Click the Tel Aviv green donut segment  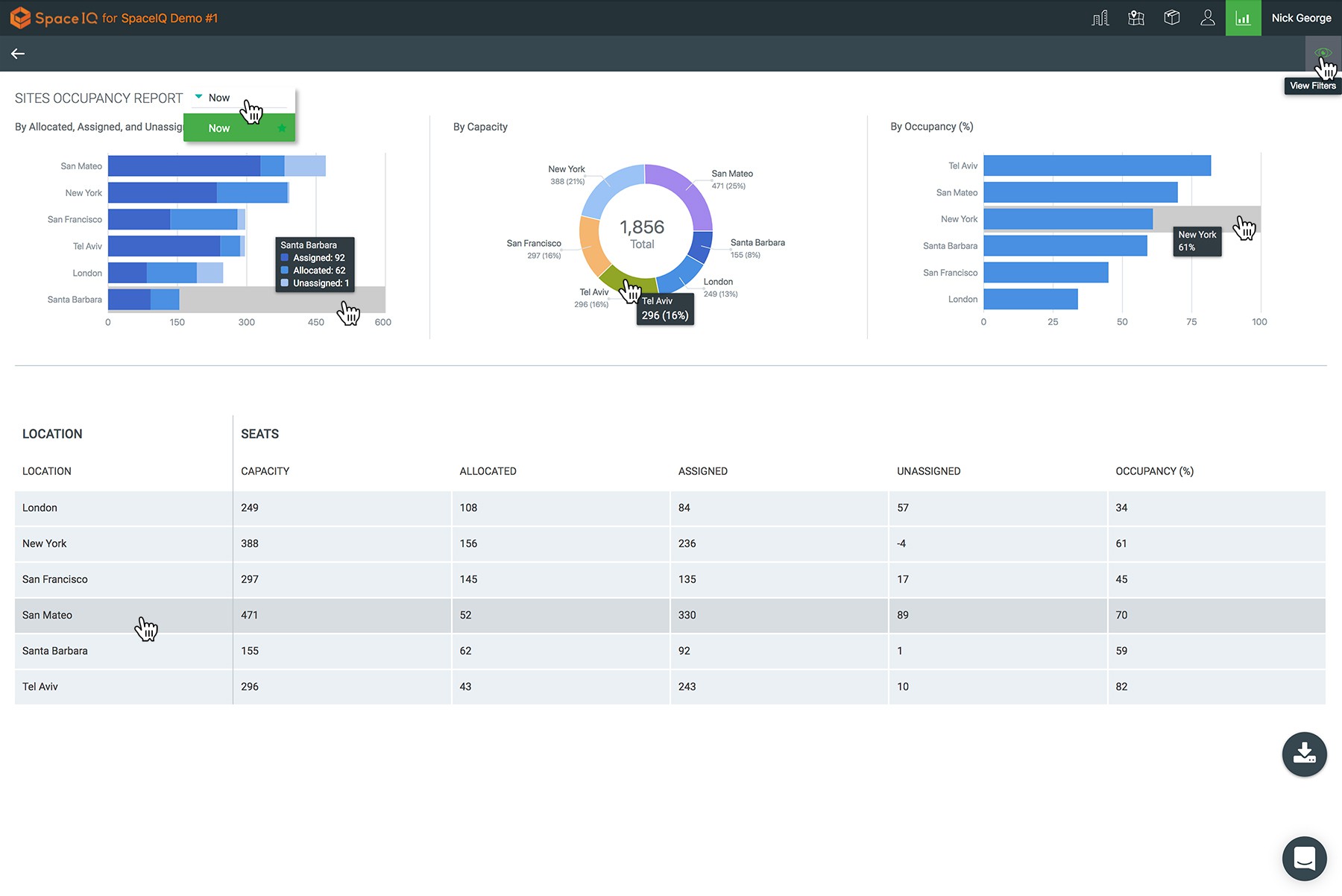coord(625,283)
